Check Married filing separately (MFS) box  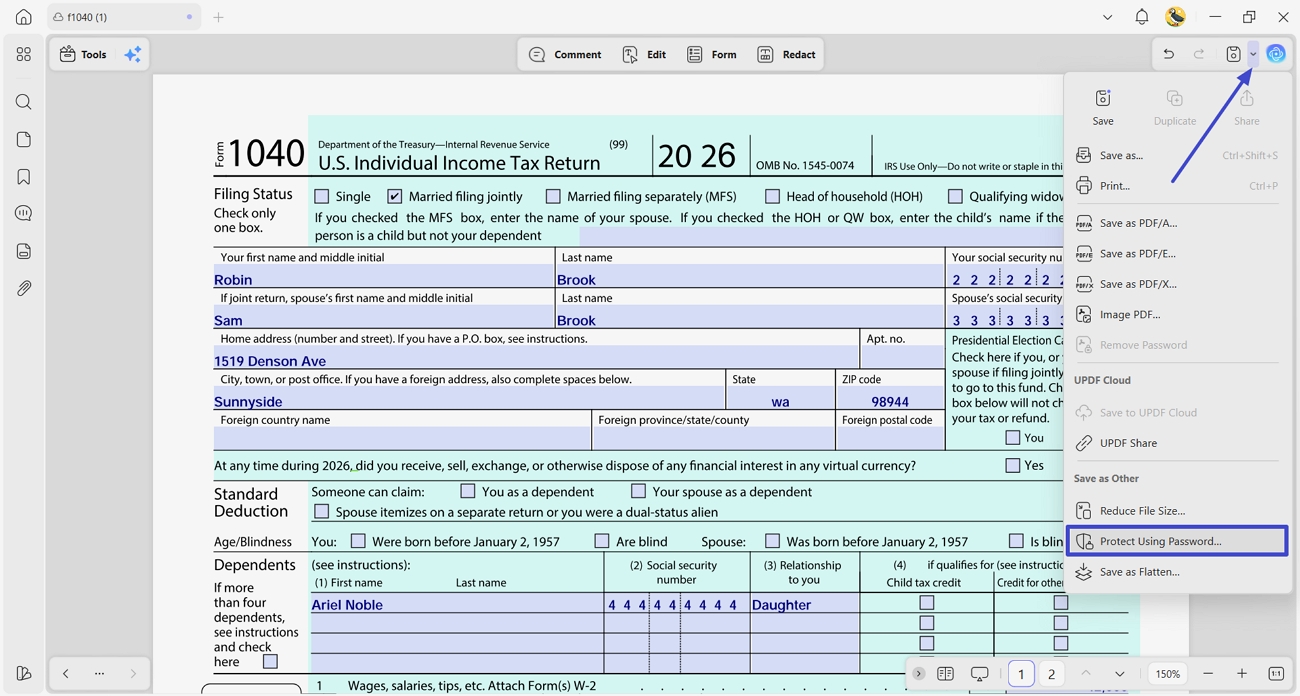click(553, 196)
